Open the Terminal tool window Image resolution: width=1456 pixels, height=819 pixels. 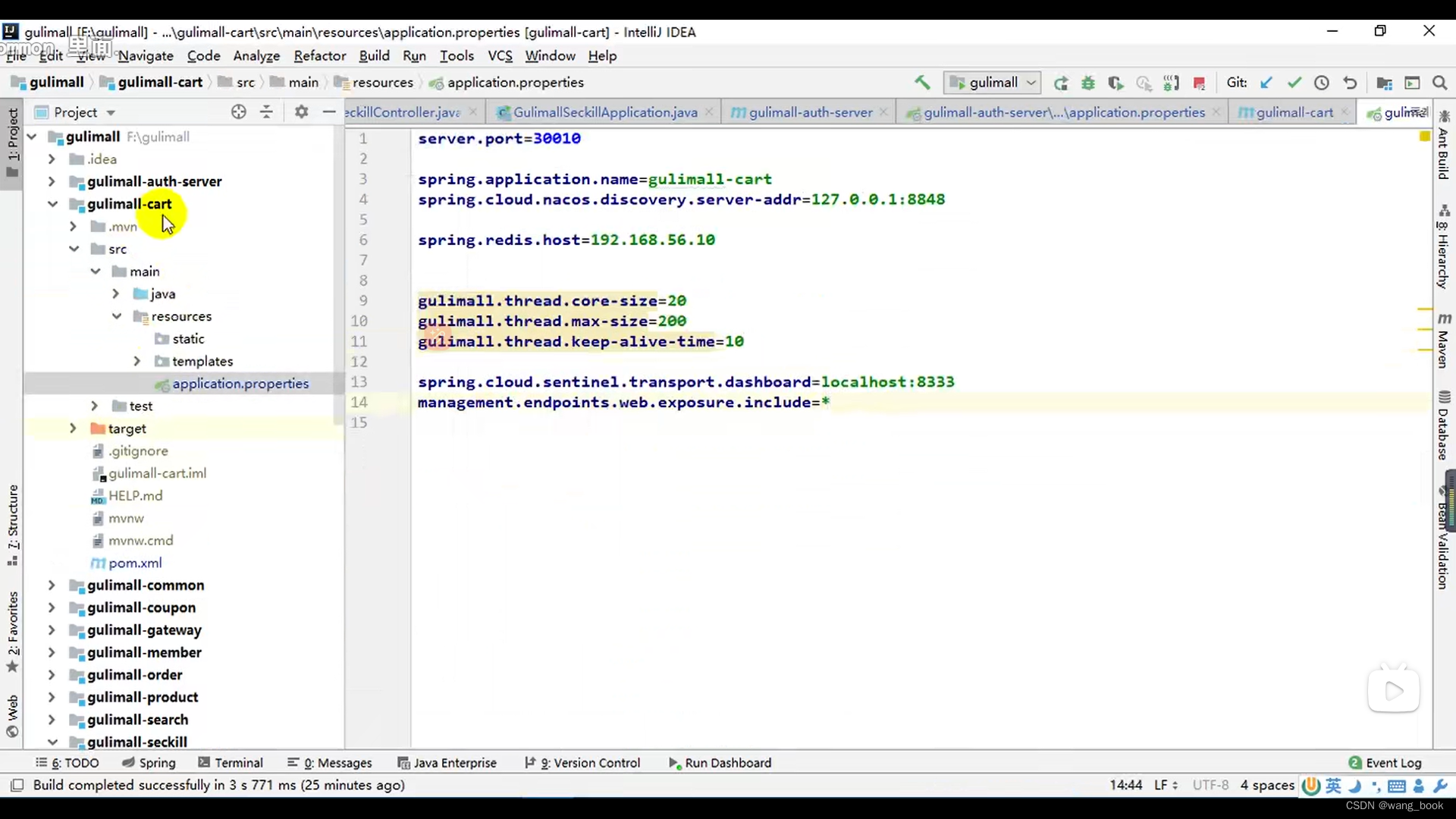coord(231,763)
